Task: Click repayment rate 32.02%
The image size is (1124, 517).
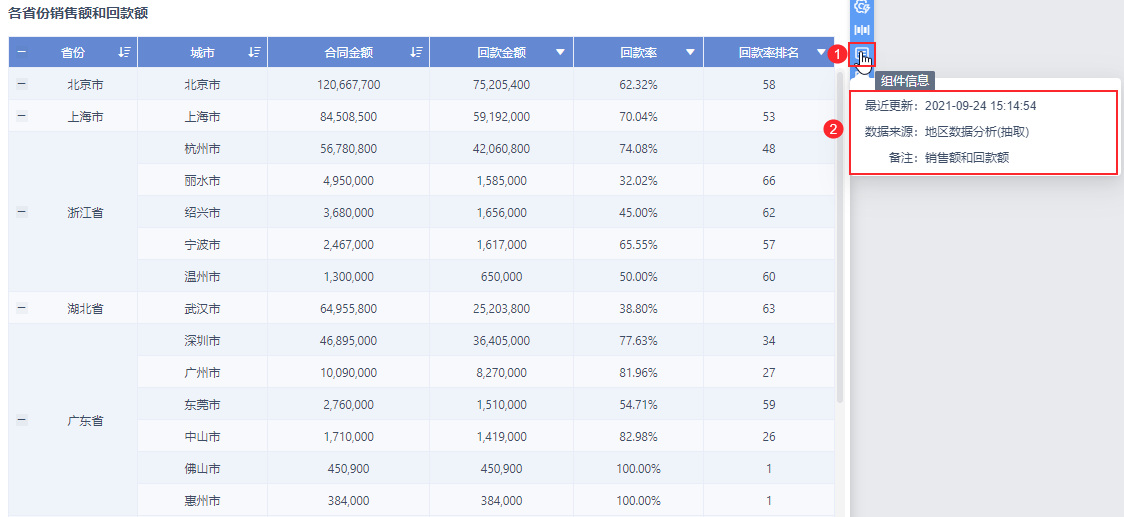Action: coord(639,181)
